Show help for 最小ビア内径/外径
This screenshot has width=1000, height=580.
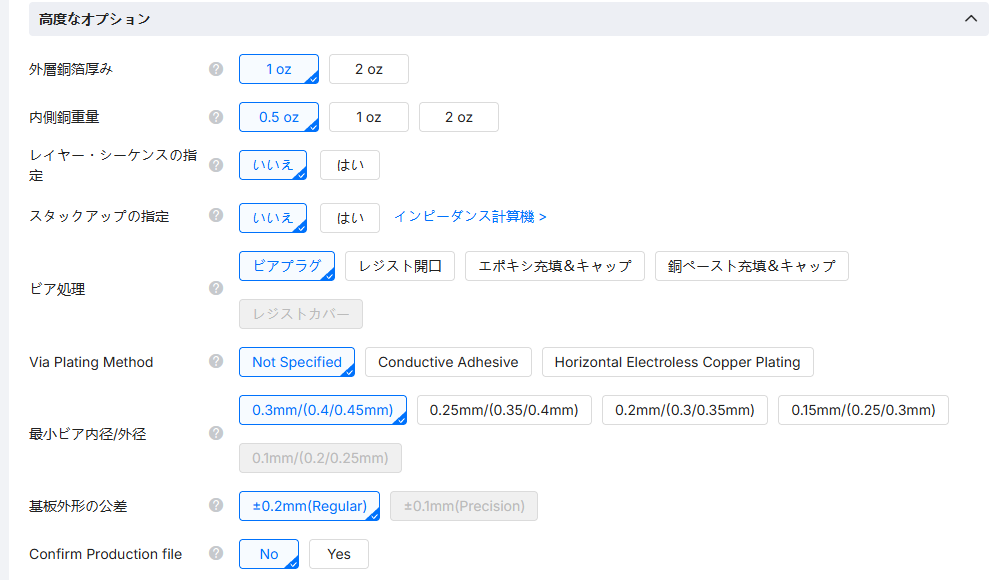point(216,433)
